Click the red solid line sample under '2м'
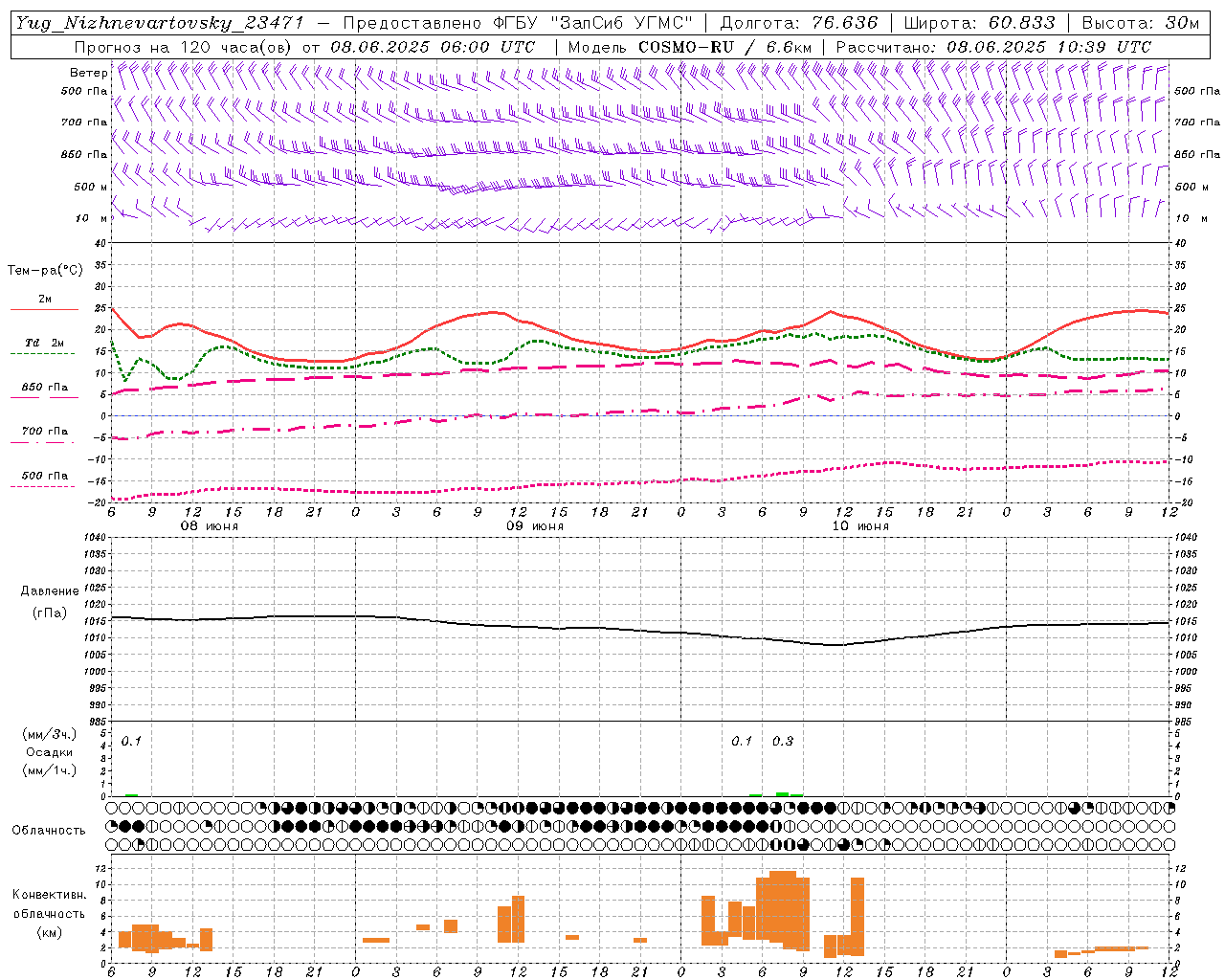The image size is (1225, 980). point(44,310)
